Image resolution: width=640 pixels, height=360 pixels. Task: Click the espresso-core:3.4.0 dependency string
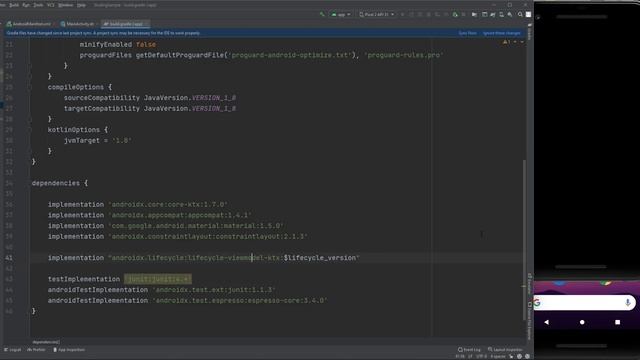point(240,300)
